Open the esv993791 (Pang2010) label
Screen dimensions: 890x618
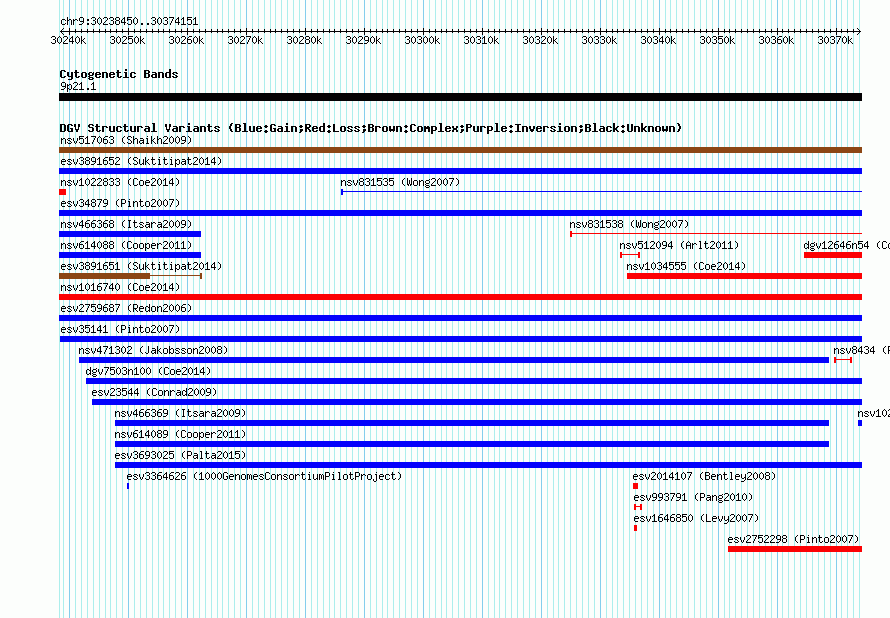693,497
